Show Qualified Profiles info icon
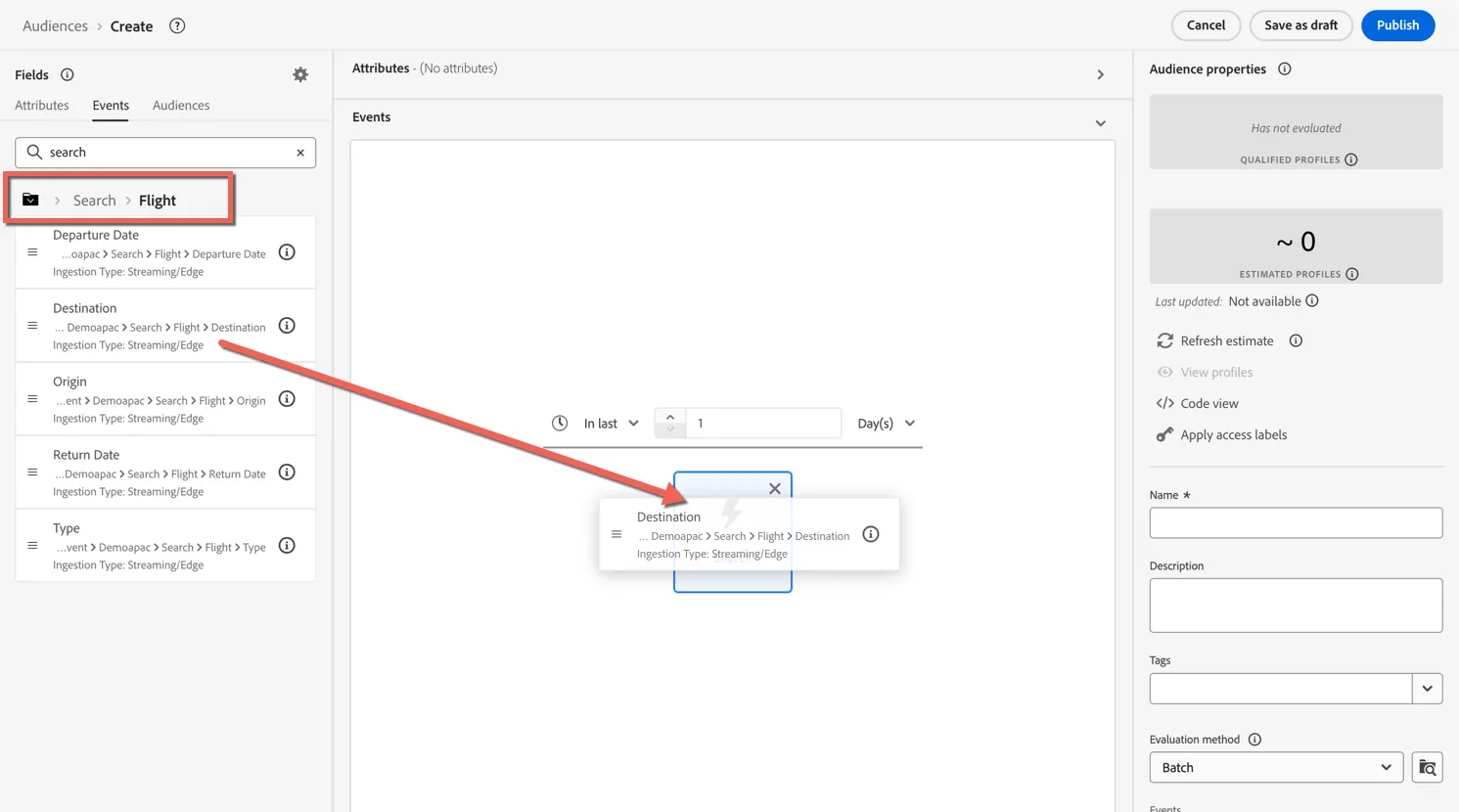The height and width of the screenshot is (812, 1459). pyautogui.click(x=1351, y=159)
